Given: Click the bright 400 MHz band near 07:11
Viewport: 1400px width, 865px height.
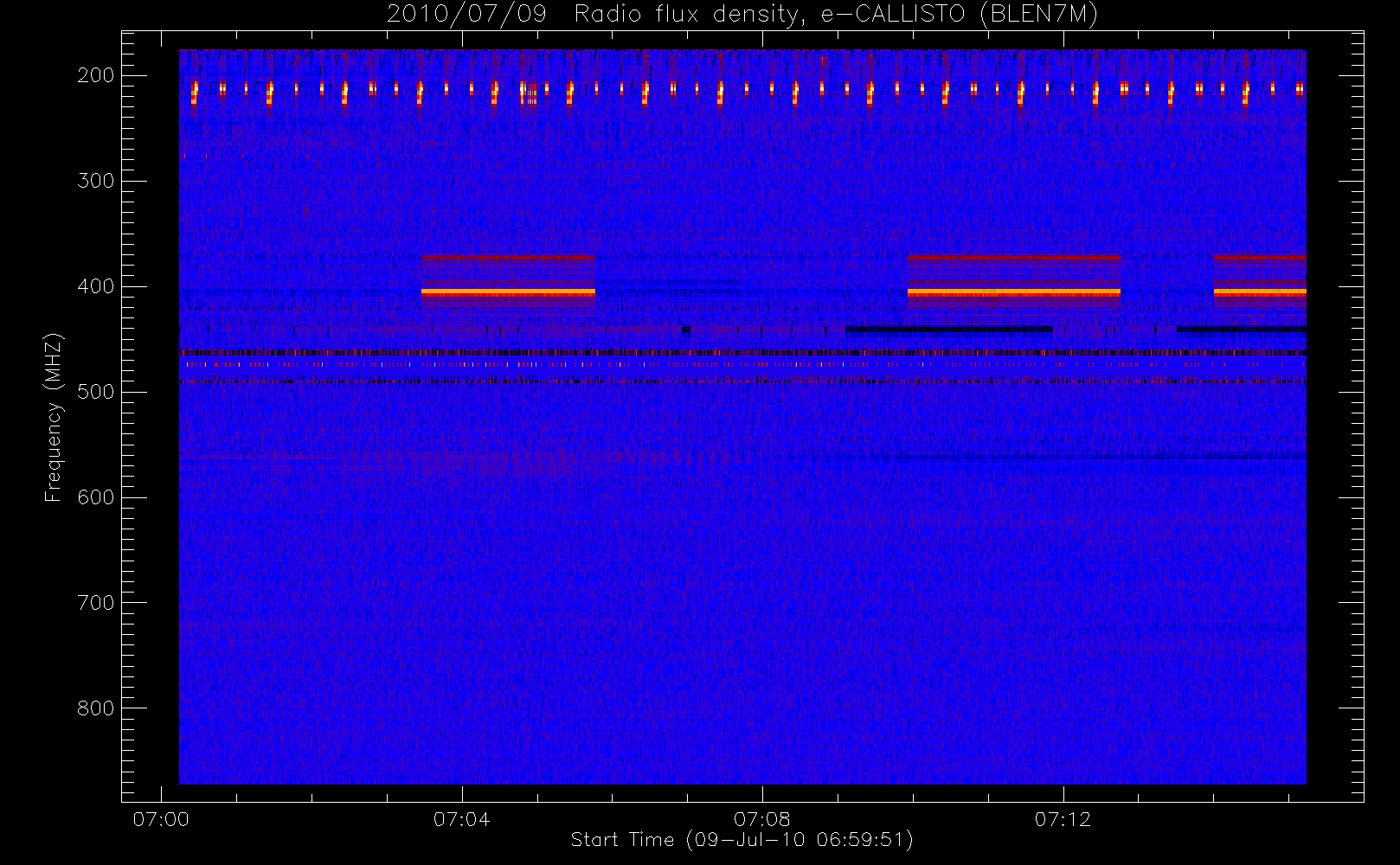Looking at the screenshot, I should click(1014, 292).
